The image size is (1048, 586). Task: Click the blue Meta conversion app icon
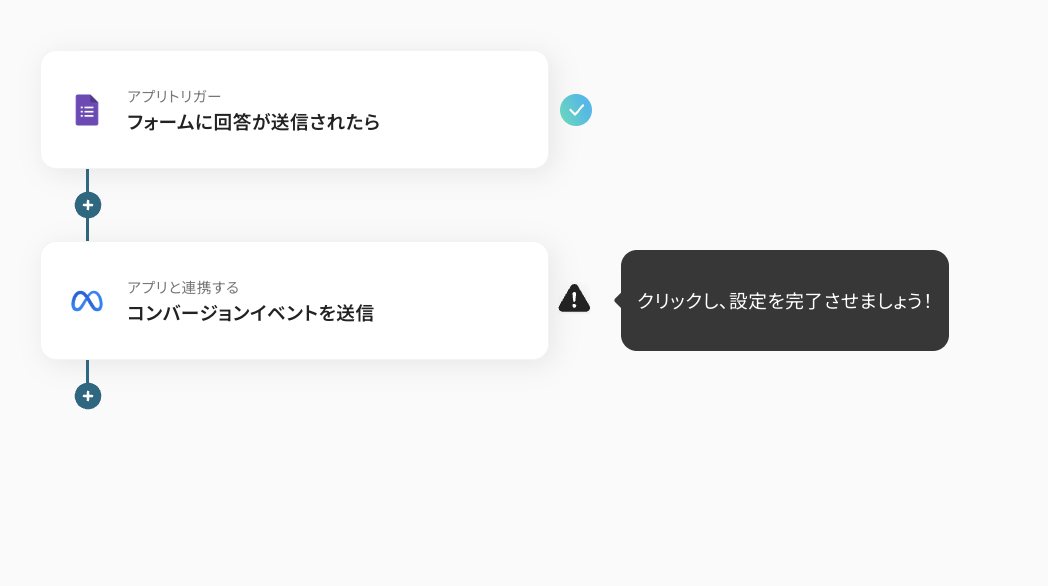point(87,300)
